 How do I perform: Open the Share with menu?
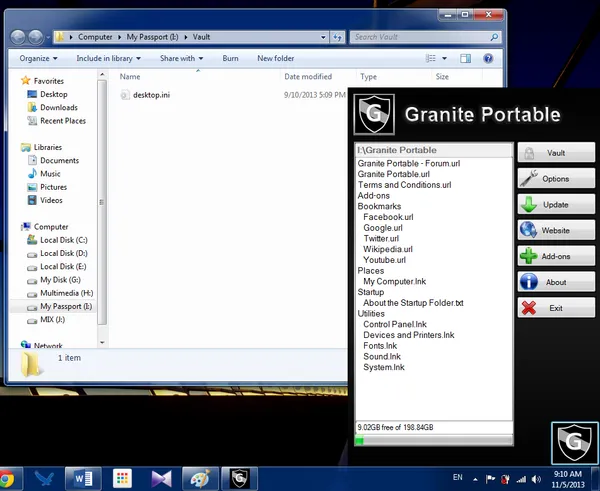coord(181,59)
